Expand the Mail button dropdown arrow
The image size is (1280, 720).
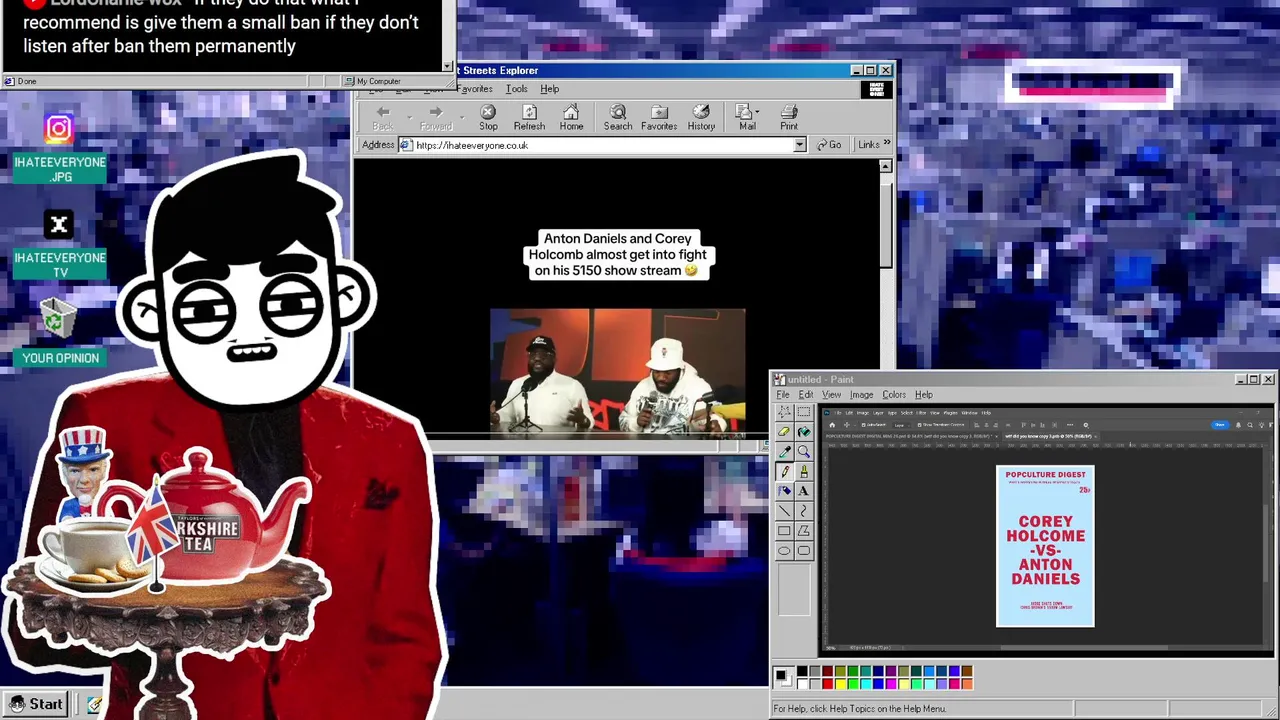758,112
